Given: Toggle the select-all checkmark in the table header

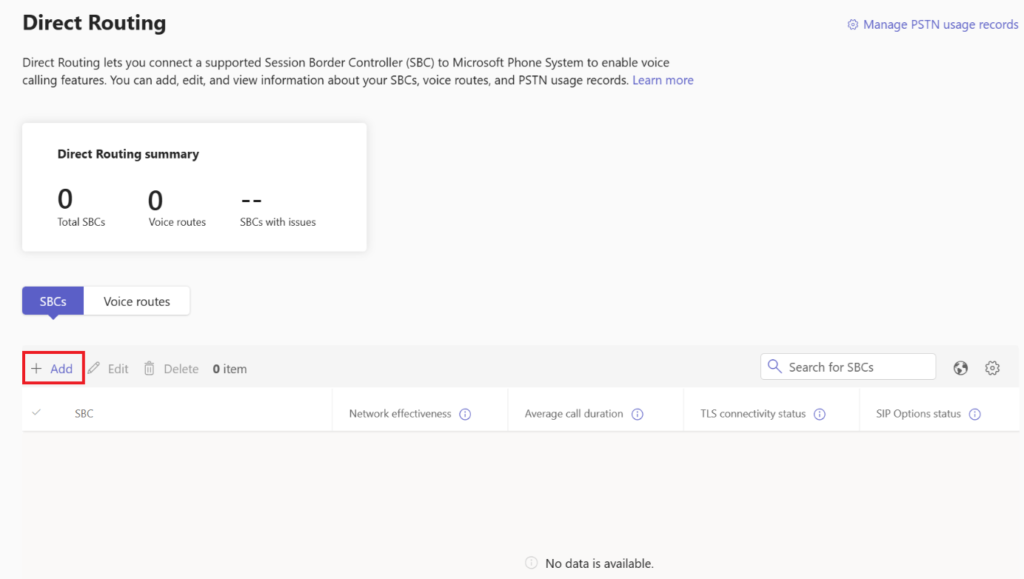Looking at the screenshot, I should point(37,413).
